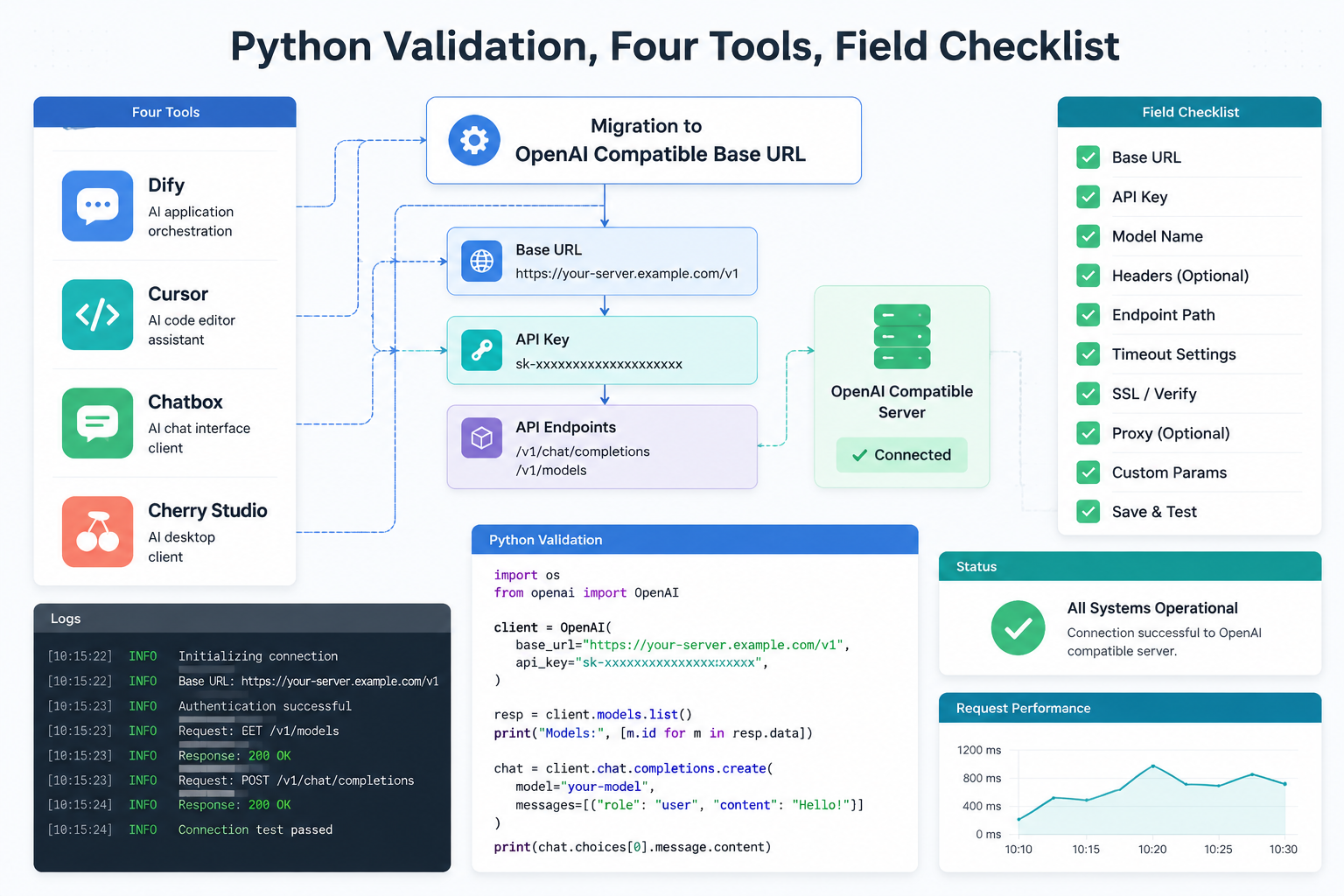This screenshot has width=1344, height=896.
Task: Click log line Authentication successful
Action: [265, 706]
